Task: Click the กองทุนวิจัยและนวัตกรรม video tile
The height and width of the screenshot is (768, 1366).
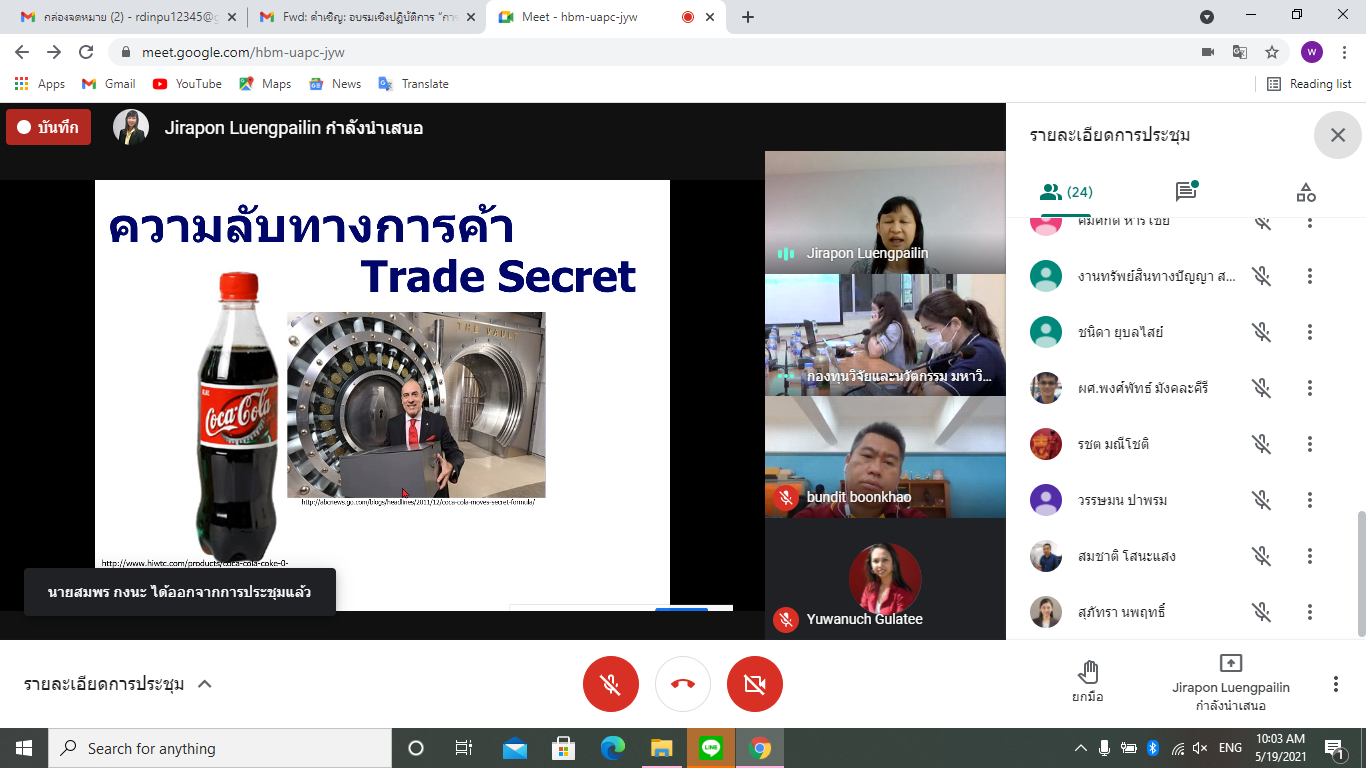Action: pyautogui.click(x=885, y=335)
